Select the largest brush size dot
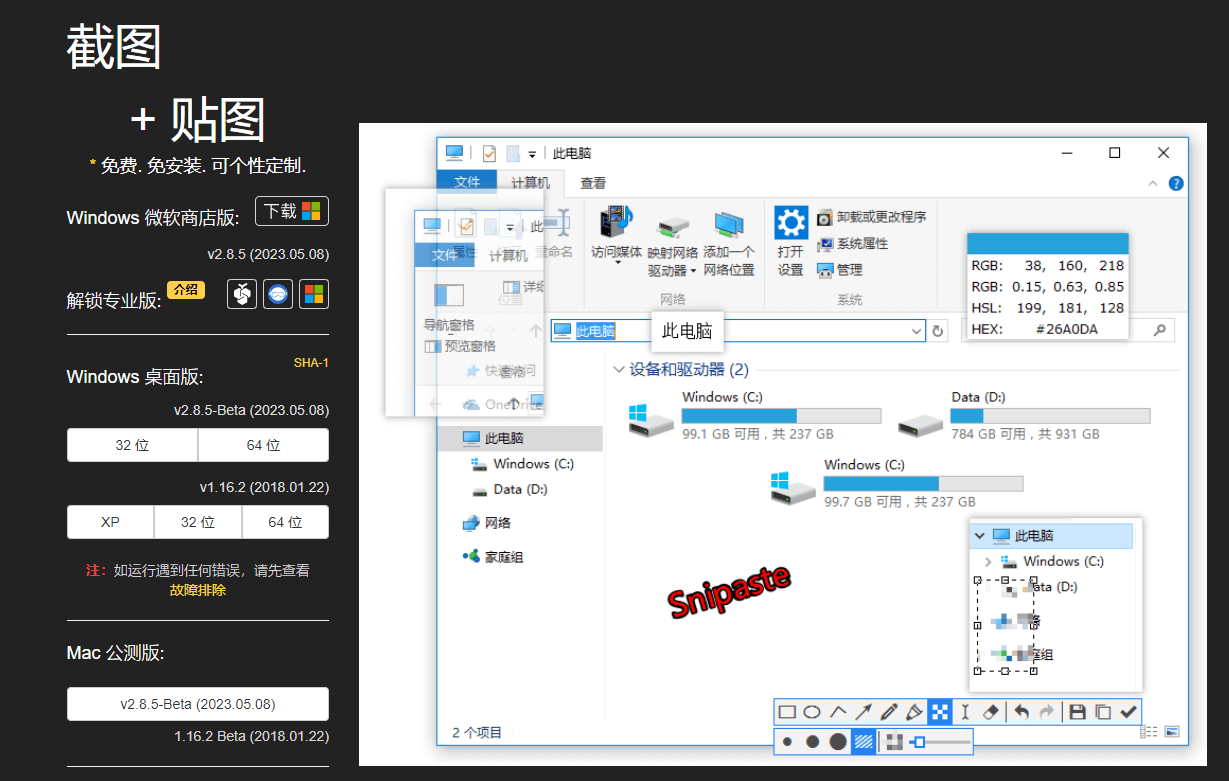The width and height of the screenshot is (1229, 781). pyautogui.click(x=837, y=741)
